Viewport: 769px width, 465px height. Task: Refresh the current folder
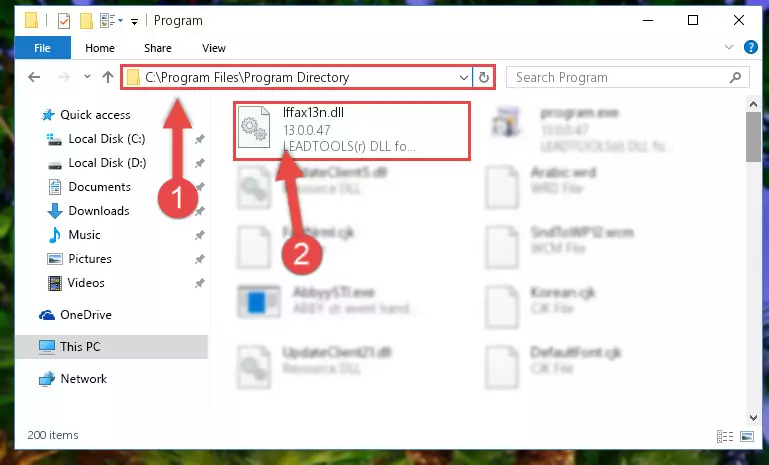pyautogui.click(x=484, y=78)
